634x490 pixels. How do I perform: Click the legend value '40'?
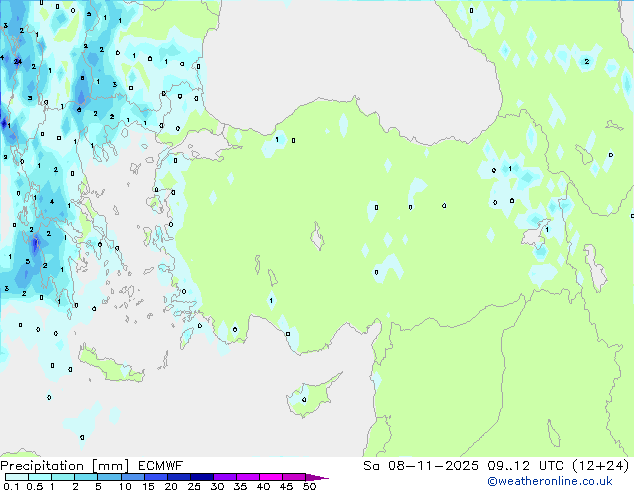point(263,486)
